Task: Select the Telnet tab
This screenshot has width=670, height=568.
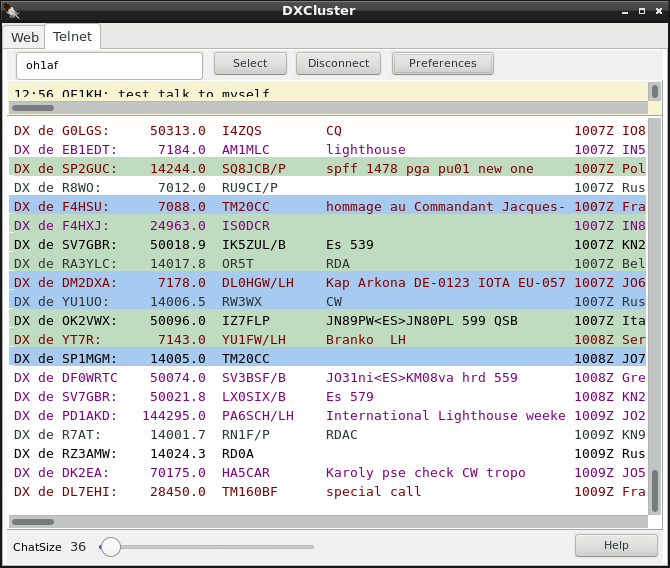Action: click(72, 36)
